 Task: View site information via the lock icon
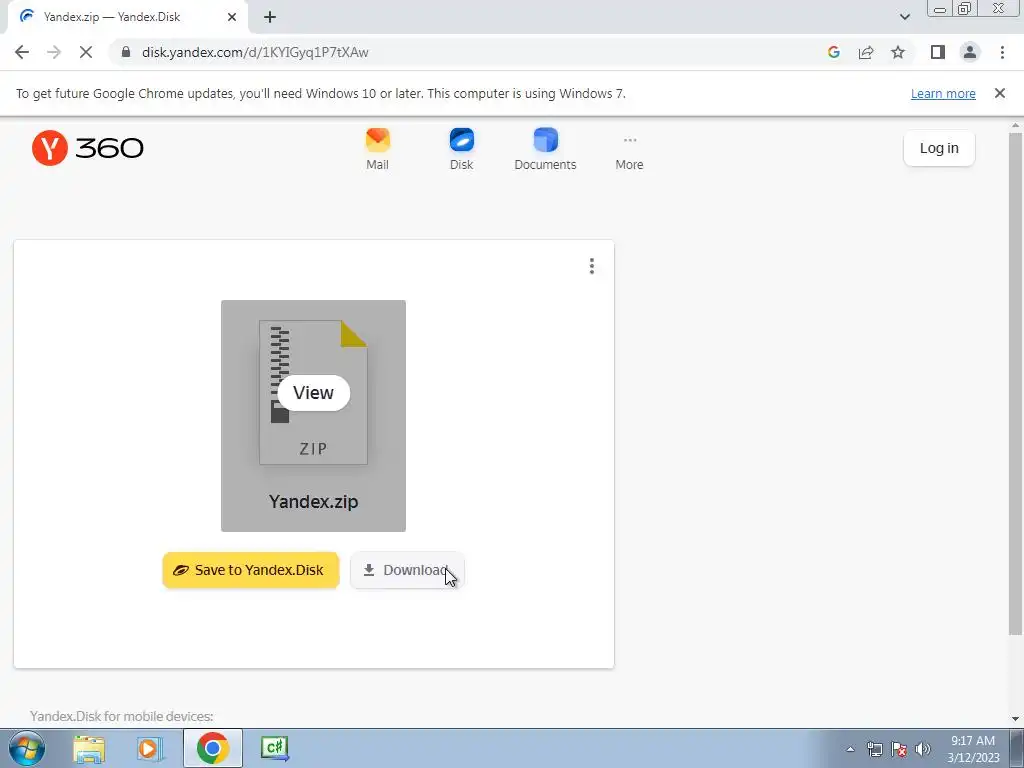click(x=126, y=52)
